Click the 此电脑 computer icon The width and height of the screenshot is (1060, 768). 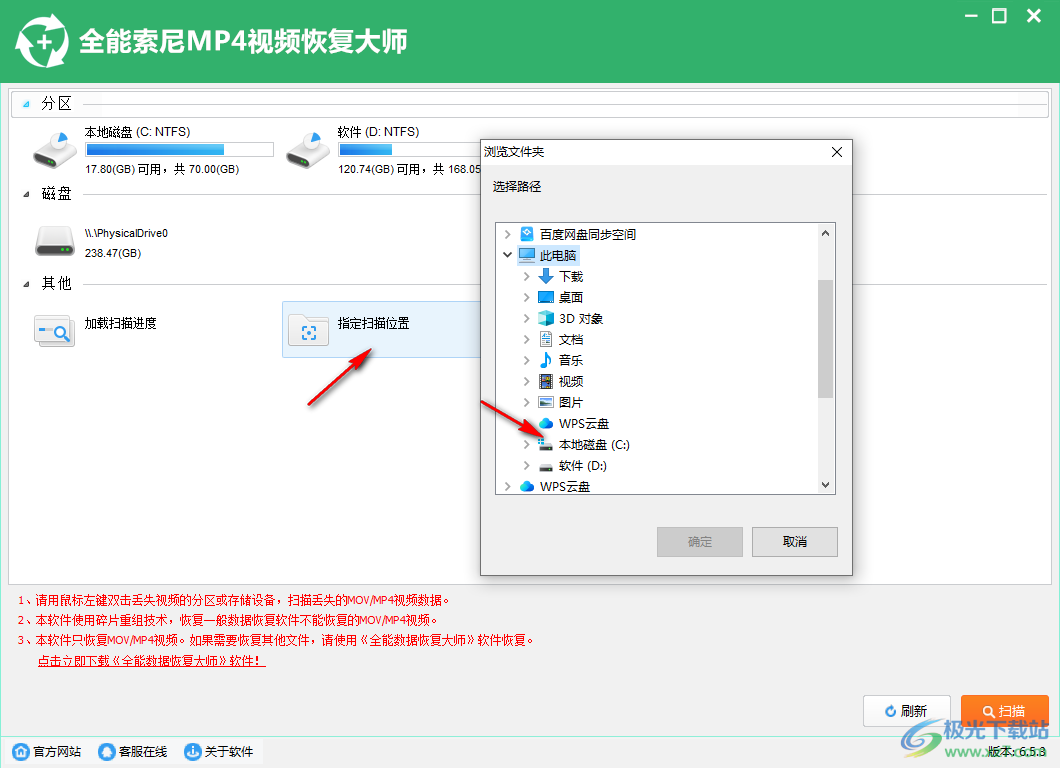[x=527, y=255]
